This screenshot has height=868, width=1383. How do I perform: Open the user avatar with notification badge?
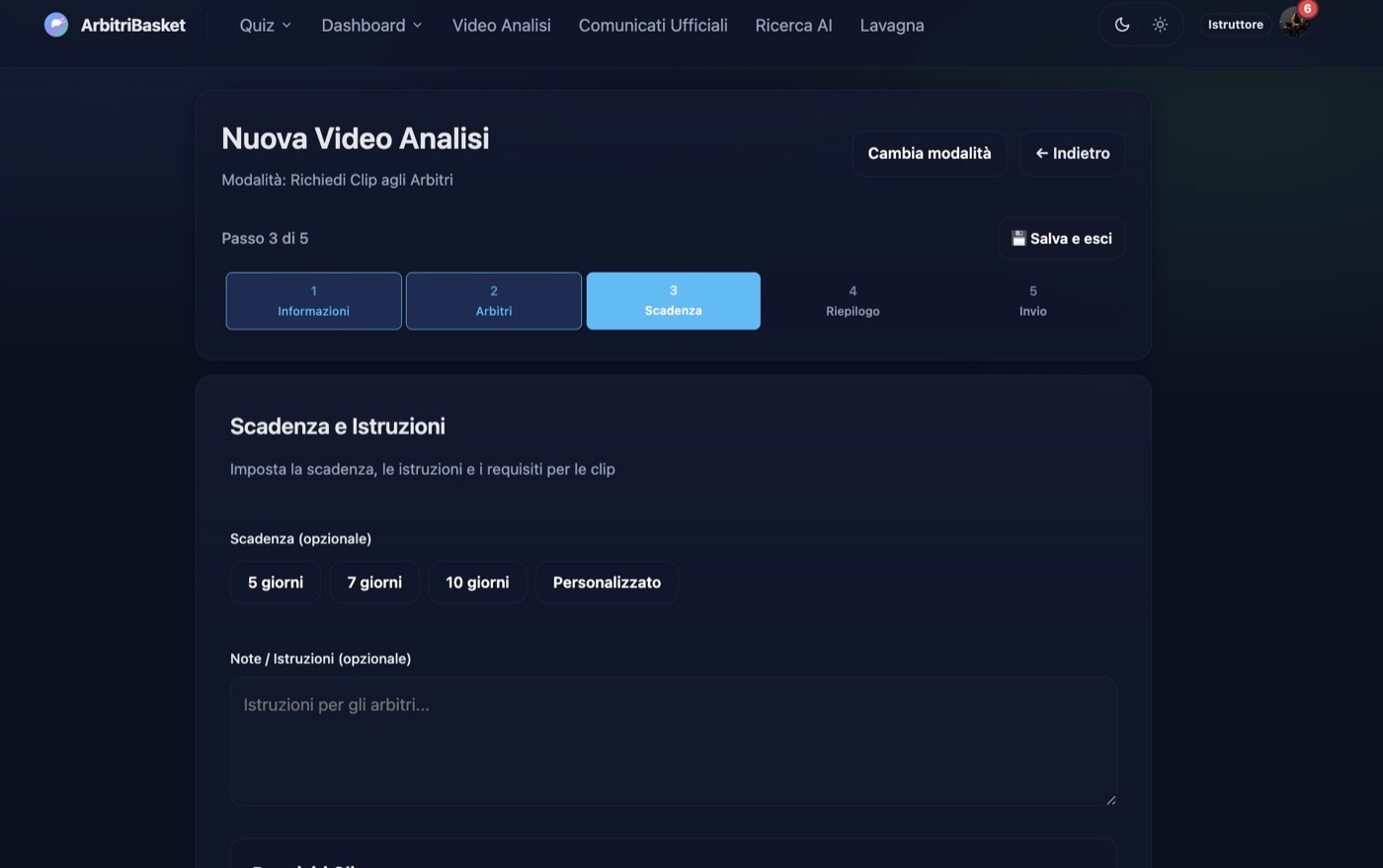click(1295, 23)
